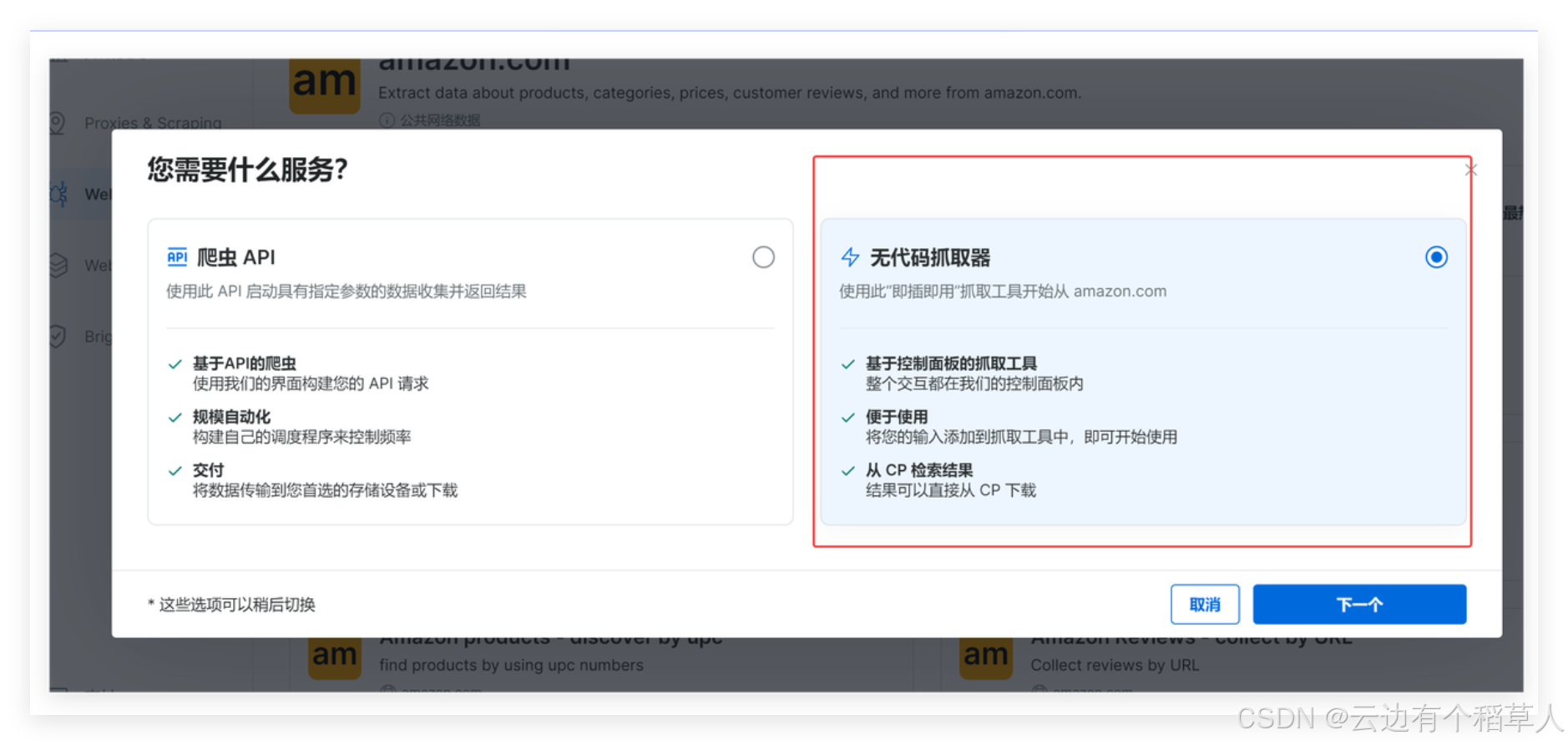1568x745 pixels.
Task: Click the lightning icon beside 无代码抓取器
Action: click(850, 257)
